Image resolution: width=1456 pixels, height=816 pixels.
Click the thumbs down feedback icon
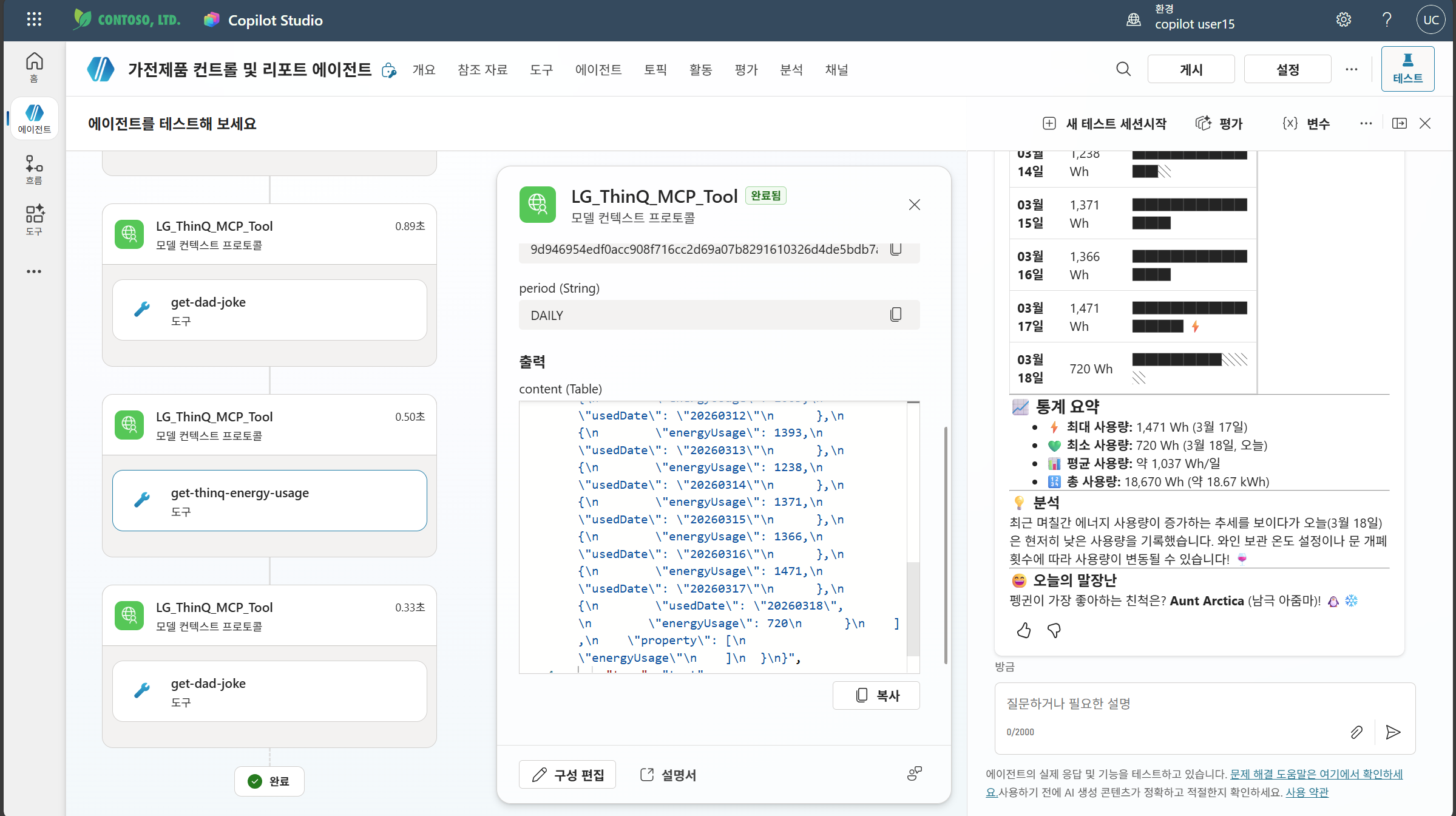point(1054,631)
